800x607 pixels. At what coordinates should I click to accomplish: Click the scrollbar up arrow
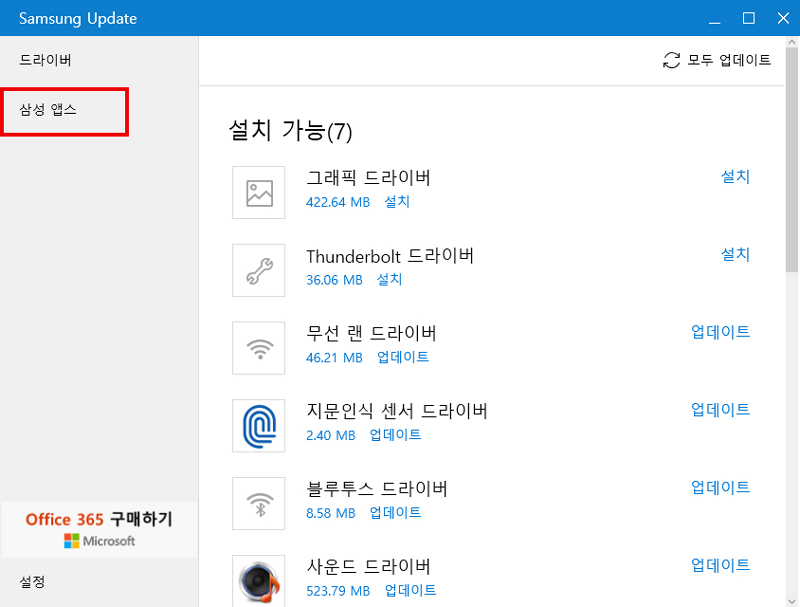792,42
